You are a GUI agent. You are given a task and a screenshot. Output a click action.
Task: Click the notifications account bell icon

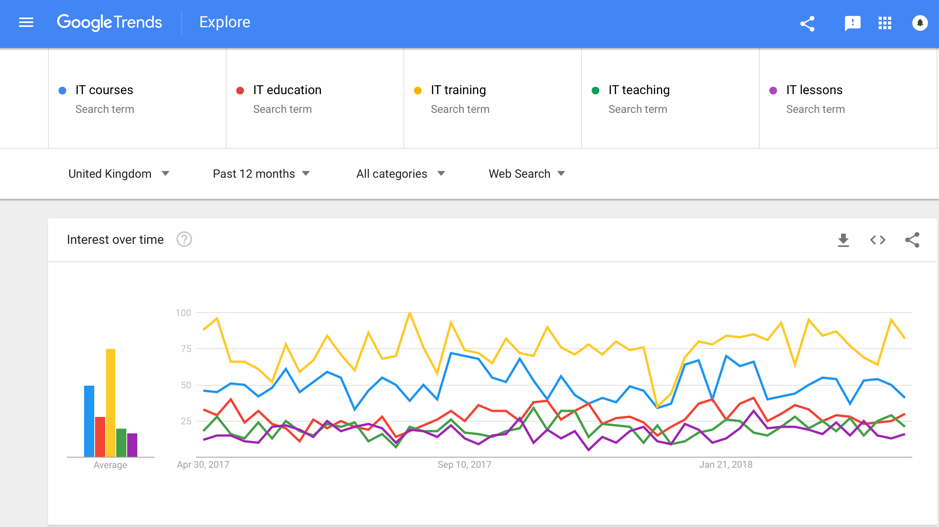click(x=919, y=23)
